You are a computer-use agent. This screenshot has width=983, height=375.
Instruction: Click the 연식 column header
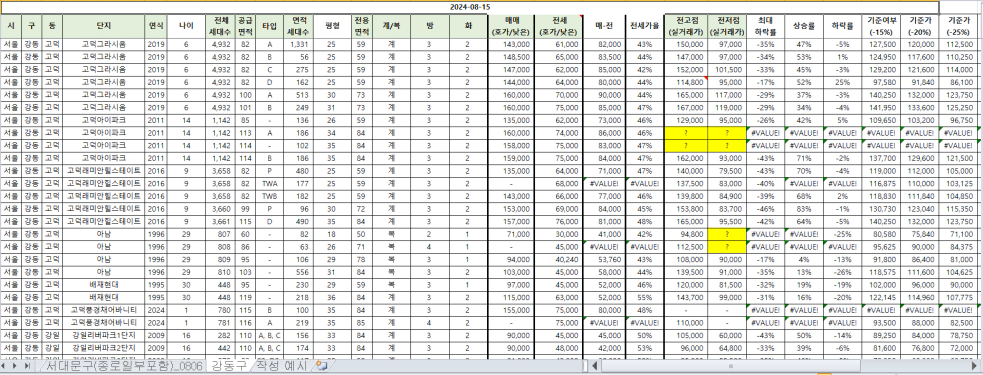click(155, 26)
